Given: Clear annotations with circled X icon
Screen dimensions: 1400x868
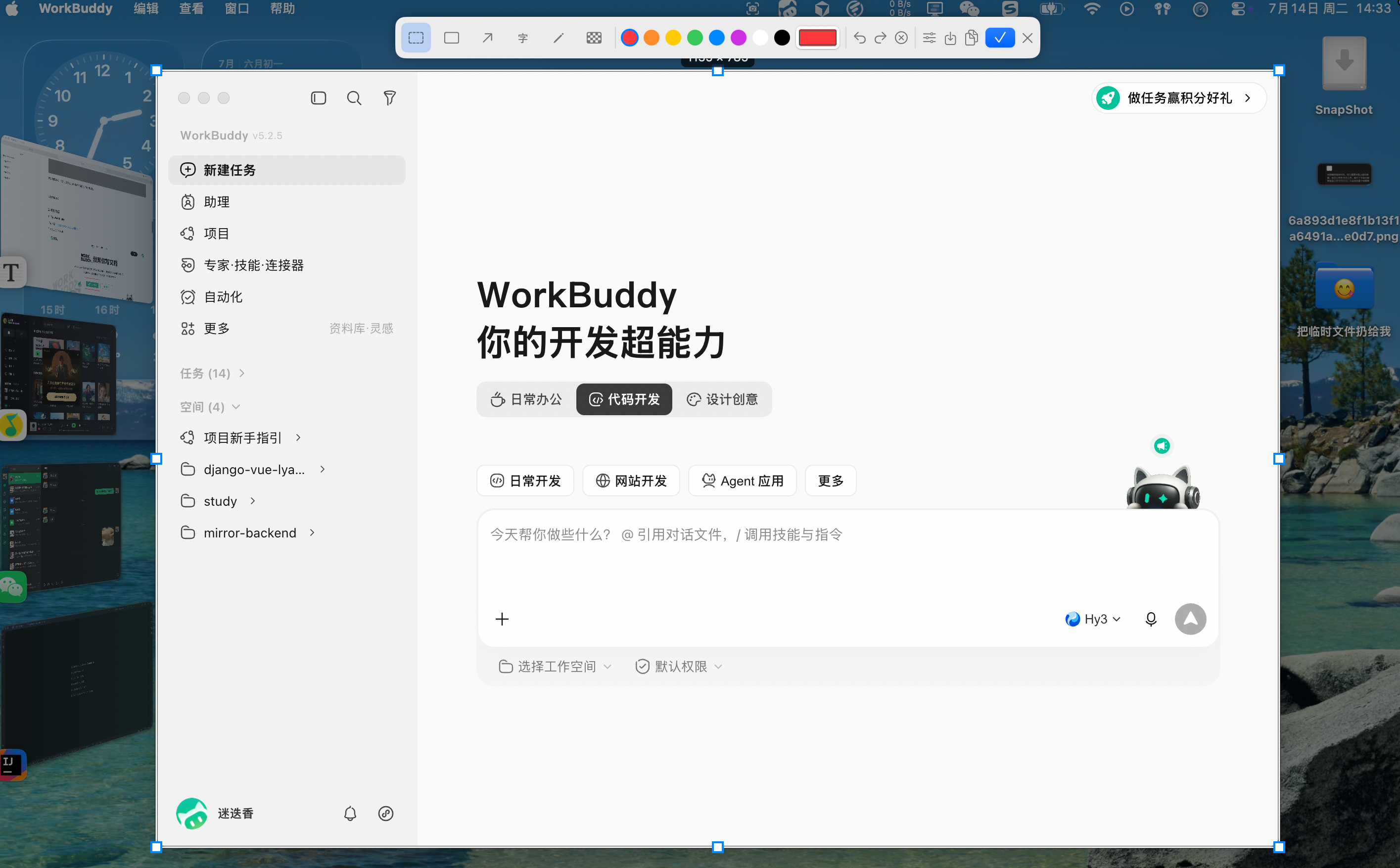Looking at the screenshot, I should (x=901, y=38).
